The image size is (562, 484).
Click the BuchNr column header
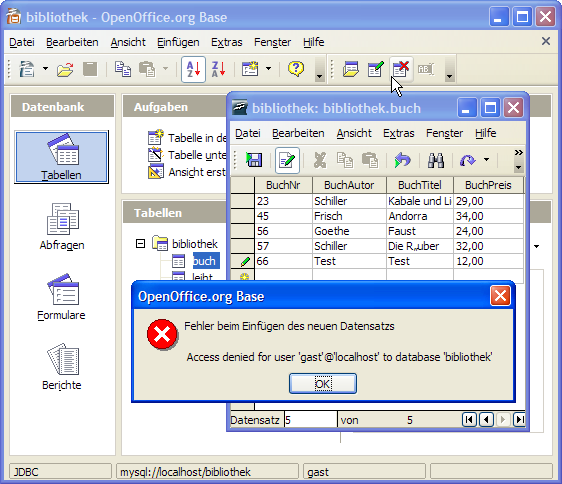283,185
